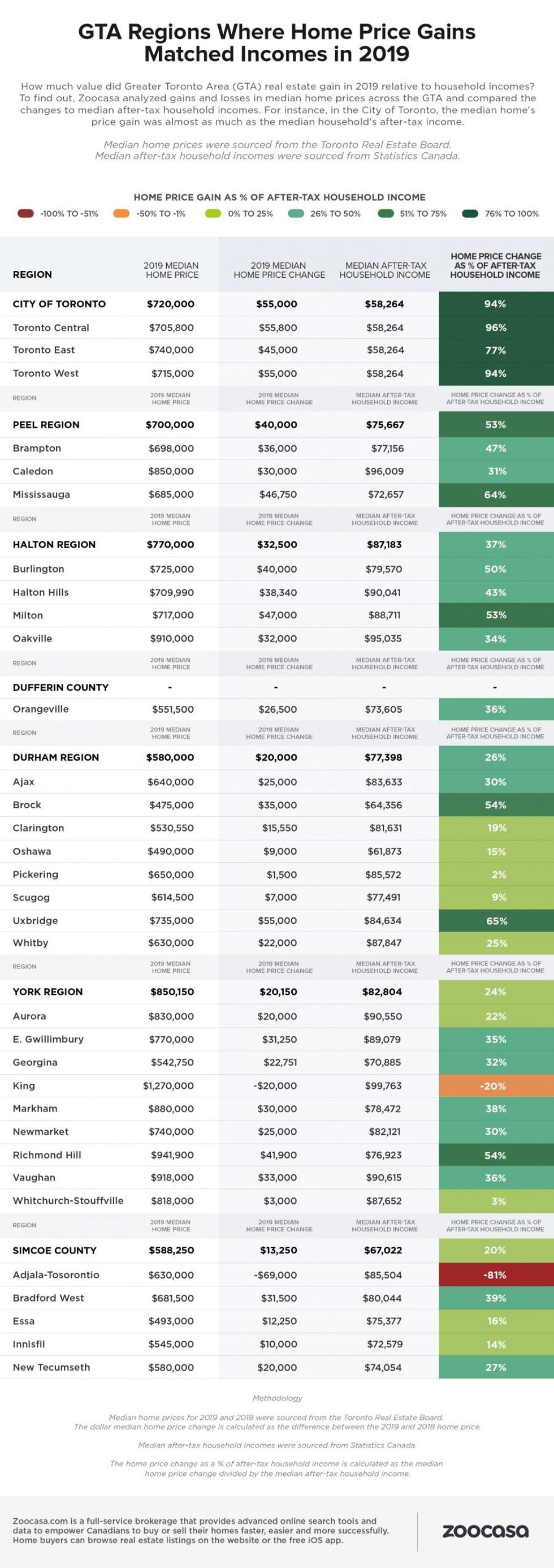Select the Simcoe County heading
This screenshot has height=1568, width=554.
55,1250
